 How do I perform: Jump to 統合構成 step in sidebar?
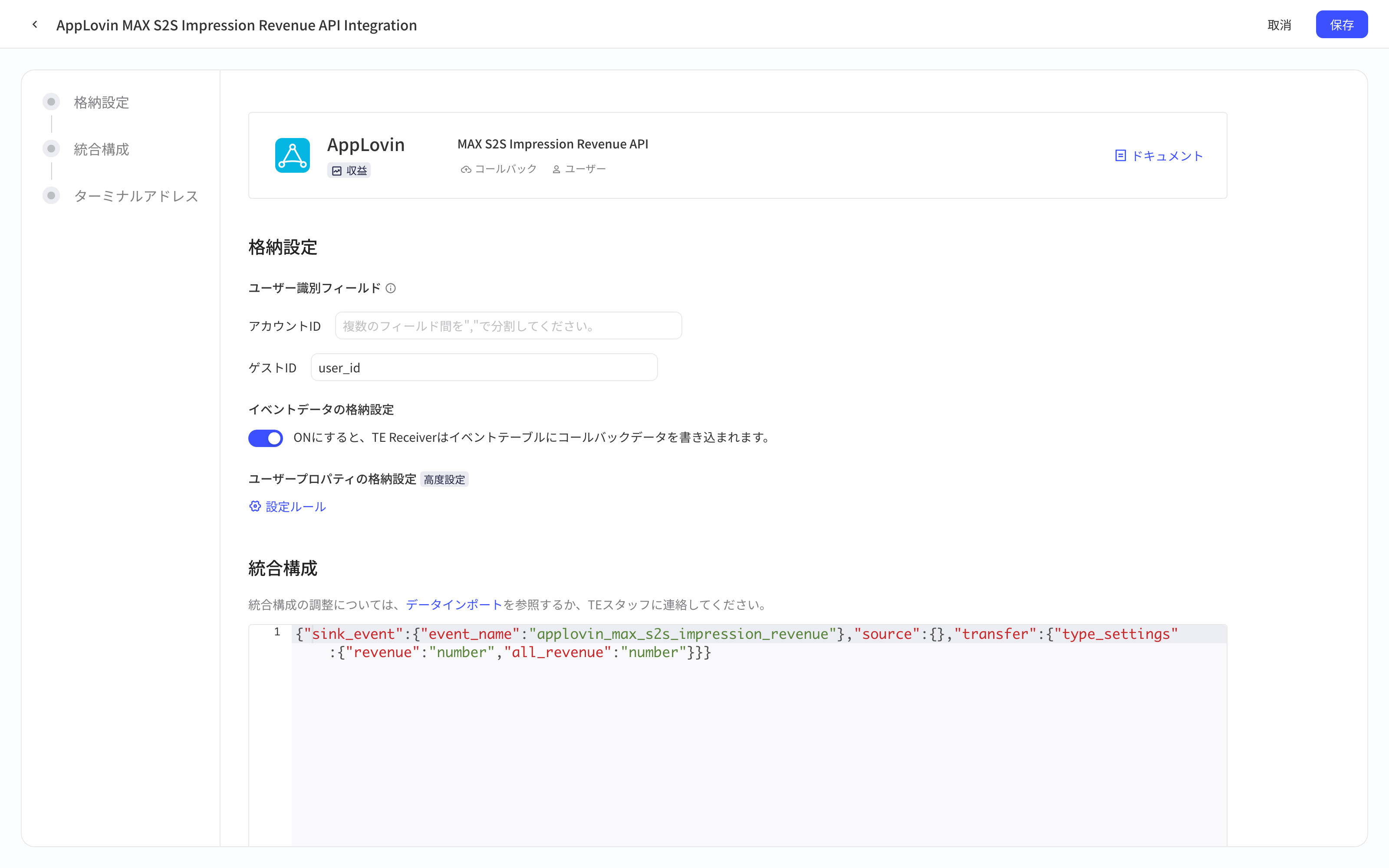(x=102, y=149)
